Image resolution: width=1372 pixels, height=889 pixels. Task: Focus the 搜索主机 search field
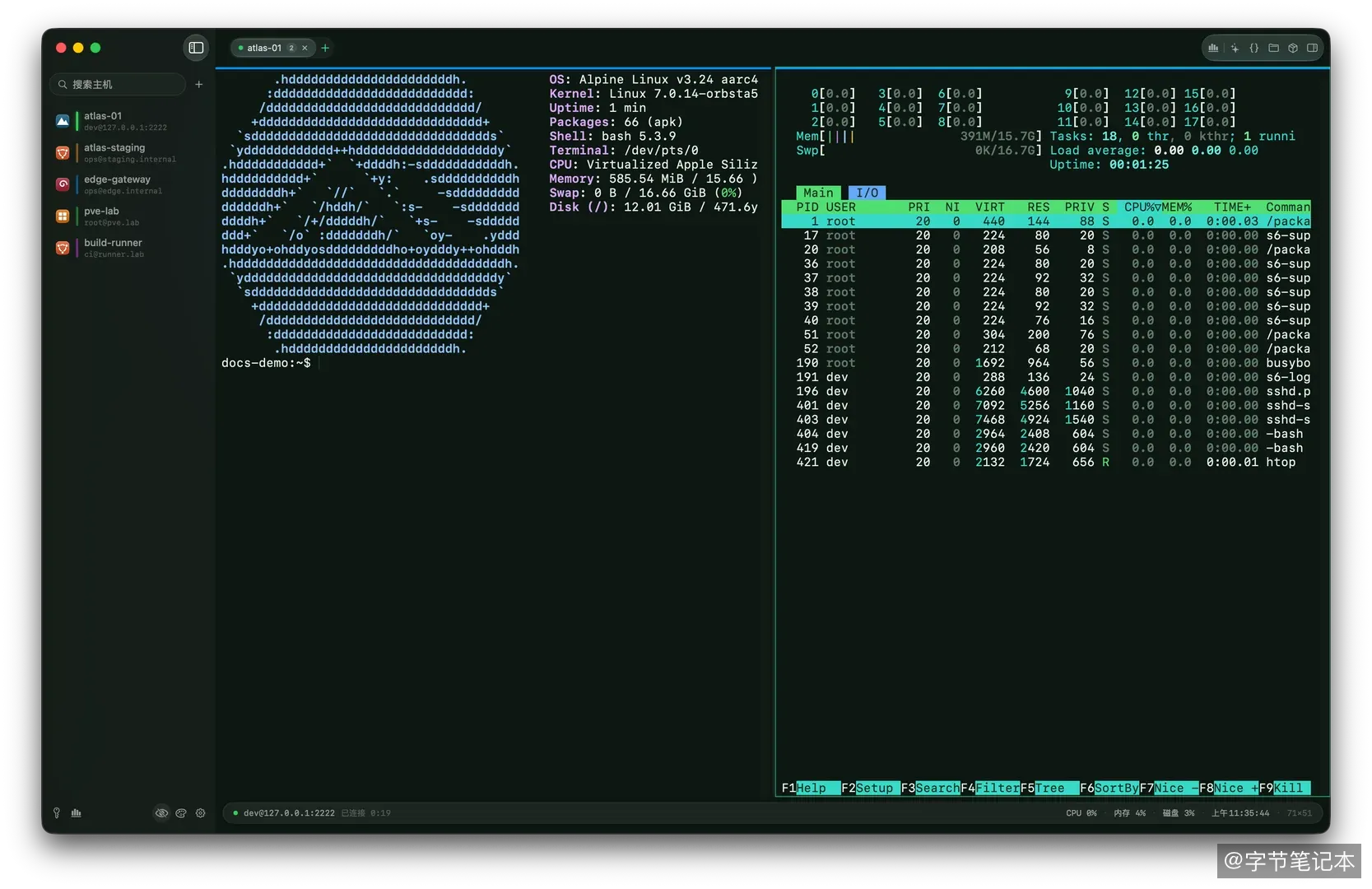click(x=117, y=84)
